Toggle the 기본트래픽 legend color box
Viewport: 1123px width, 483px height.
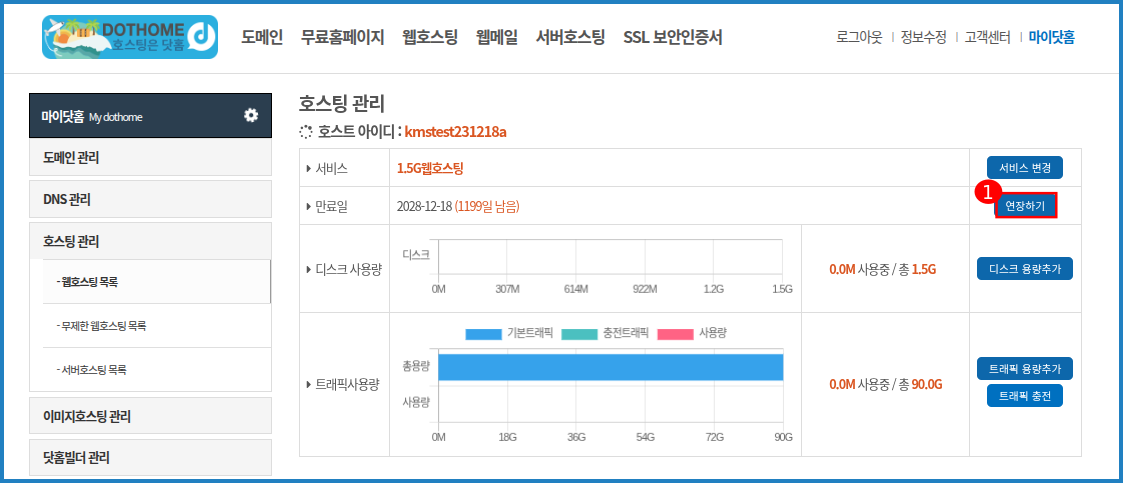483,333
